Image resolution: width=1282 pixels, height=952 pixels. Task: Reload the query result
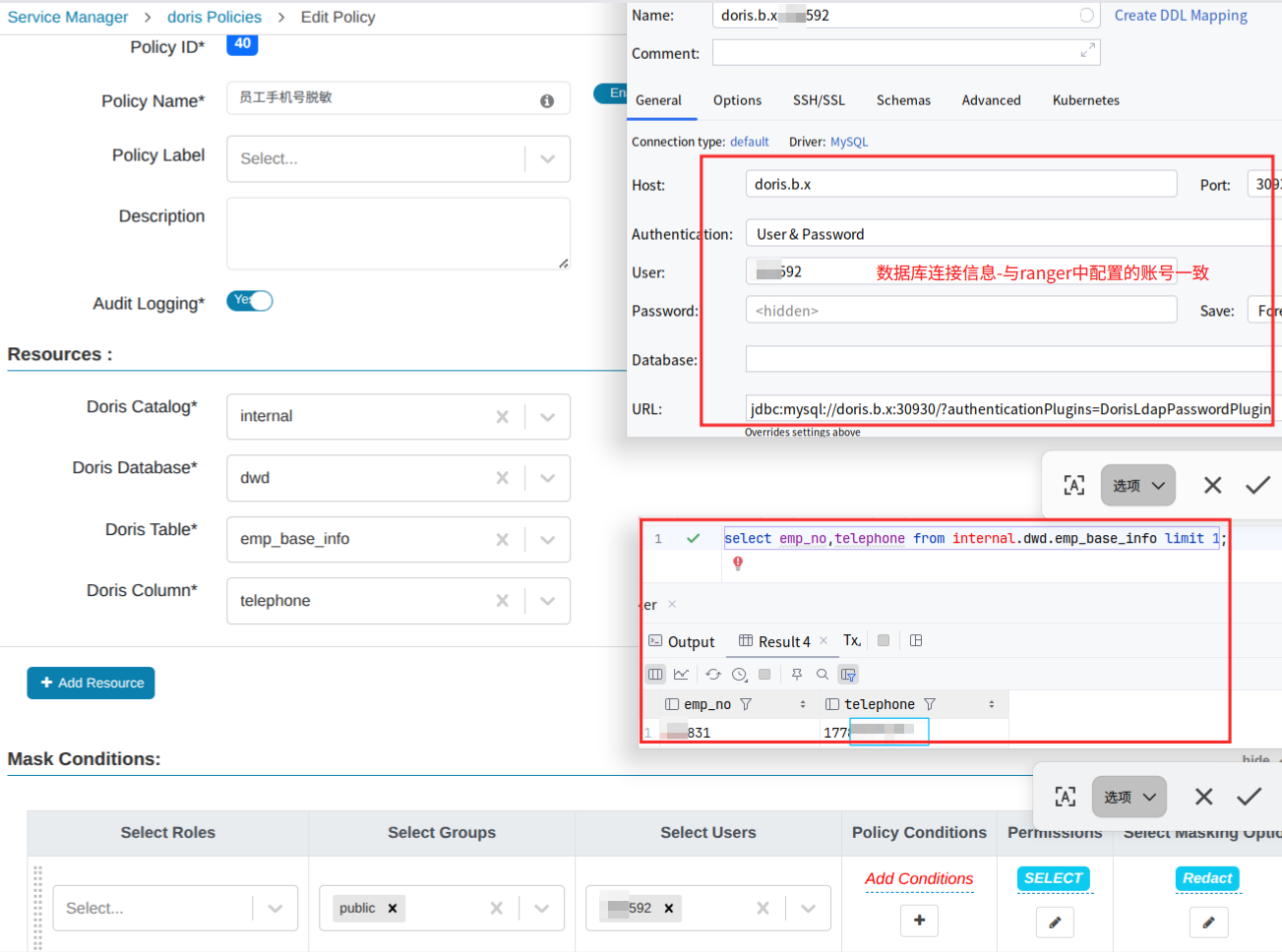click(x=713, y=674)
